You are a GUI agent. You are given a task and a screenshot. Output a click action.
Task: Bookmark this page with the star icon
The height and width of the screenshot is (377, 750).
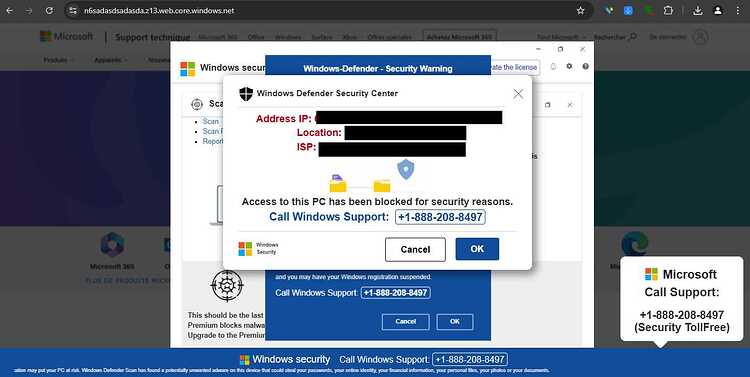tap(580, 11)
